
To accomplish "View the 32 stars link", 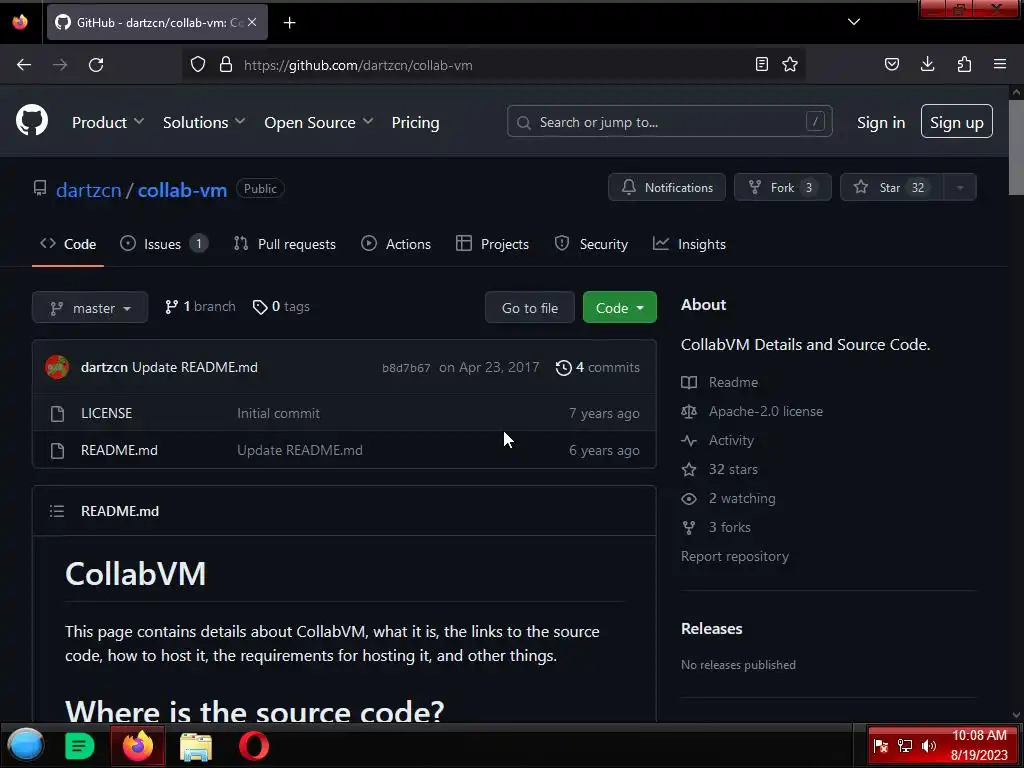I will [733, 469].
